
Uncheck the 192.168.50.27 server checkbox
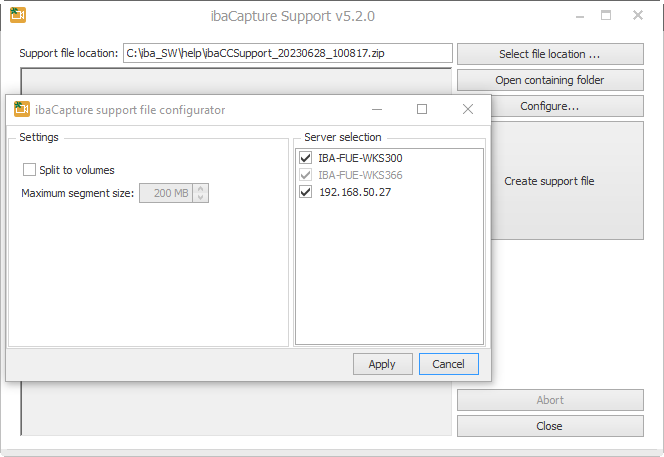(x=305, y=191)
